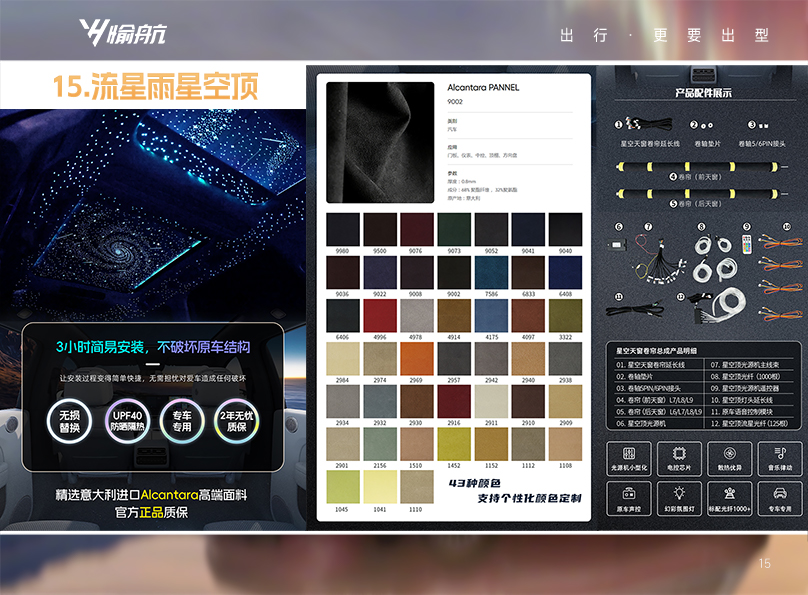Click the 15.流星雨星空顶 heading
This screenshot has height=595, width=808.
pyautogui.click(x=155, y=86)
